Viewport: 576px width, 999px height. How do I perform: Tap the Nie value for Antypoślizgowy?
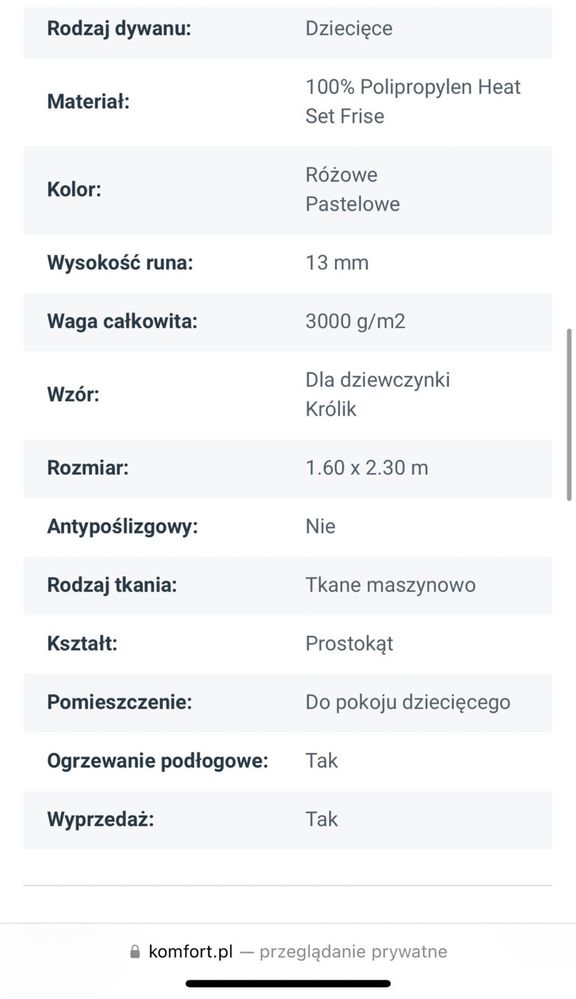320,526
